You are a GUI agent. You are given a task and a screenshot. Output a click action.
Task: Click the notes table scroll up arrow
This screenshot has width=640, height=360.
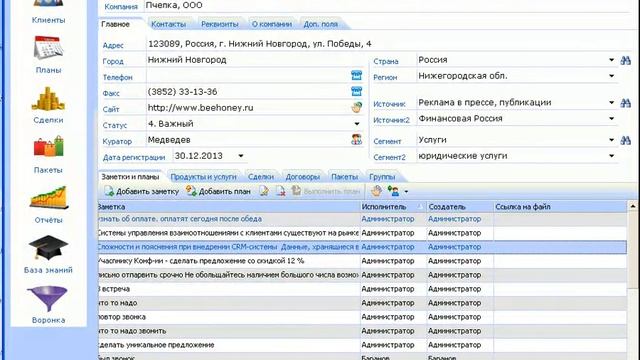[x=633, y=207]
